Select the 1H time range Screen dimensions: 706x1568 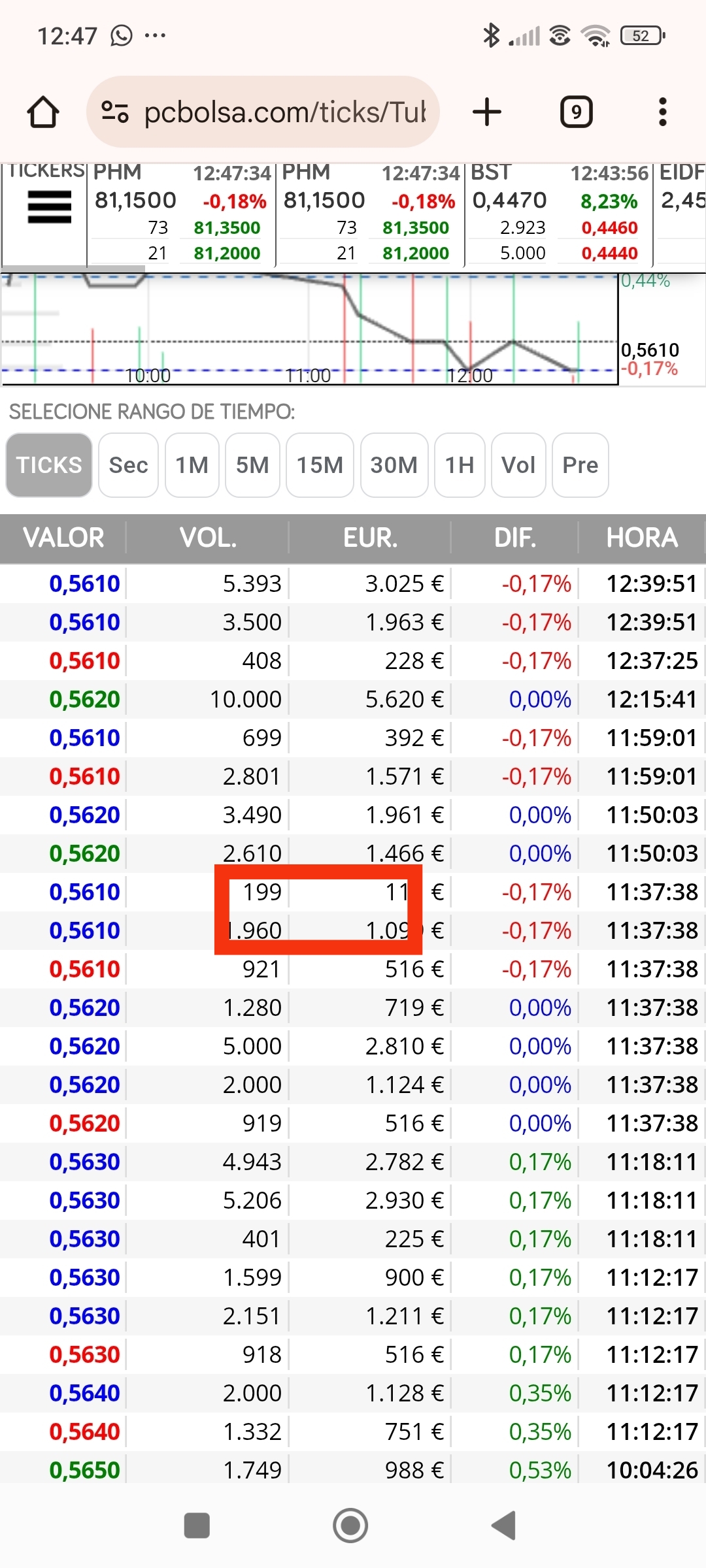click(x=460, y=465)
